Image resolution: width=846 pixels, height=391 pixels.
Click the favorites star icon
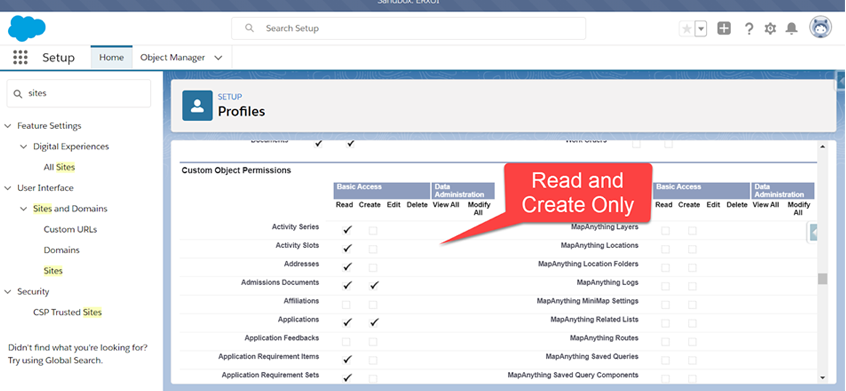[686, 29]
